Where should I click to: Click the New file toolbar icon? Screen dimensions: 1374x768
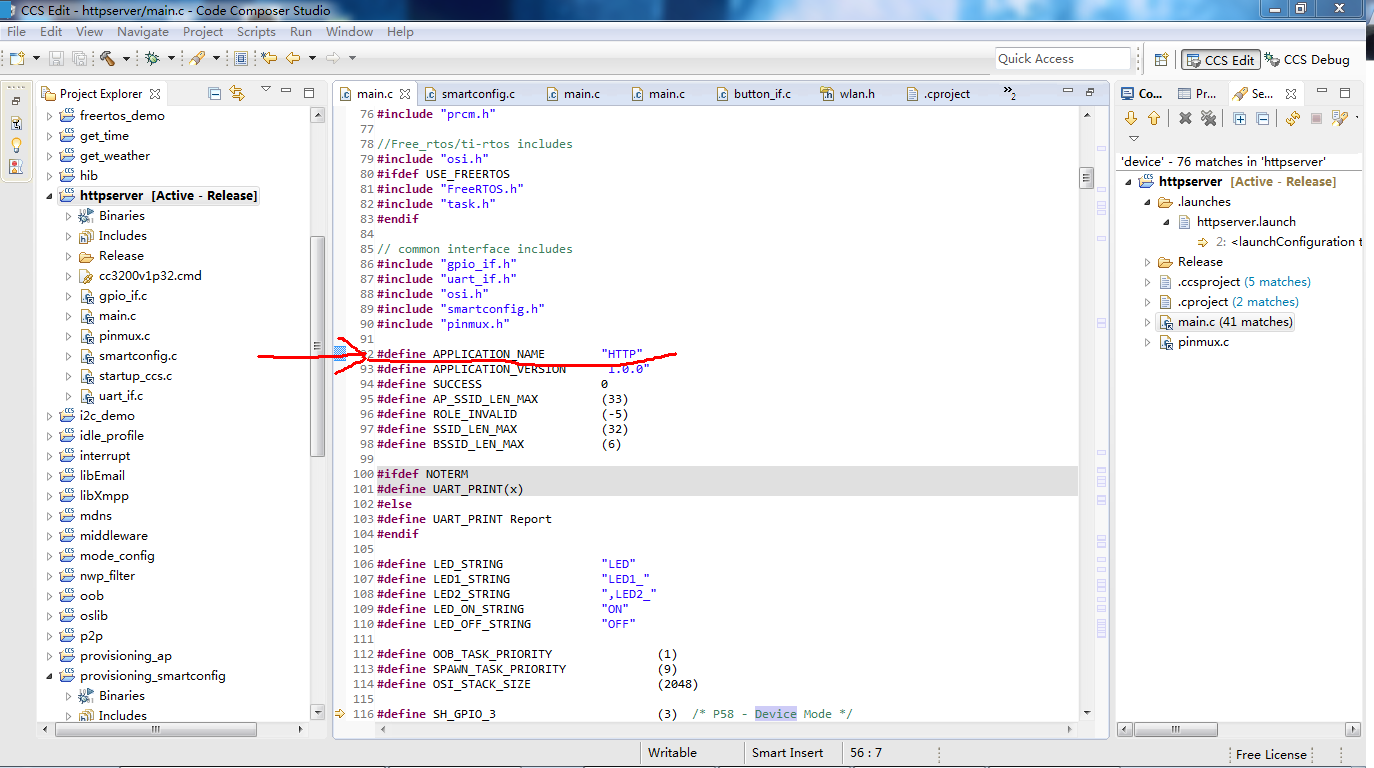coord(18,59)
